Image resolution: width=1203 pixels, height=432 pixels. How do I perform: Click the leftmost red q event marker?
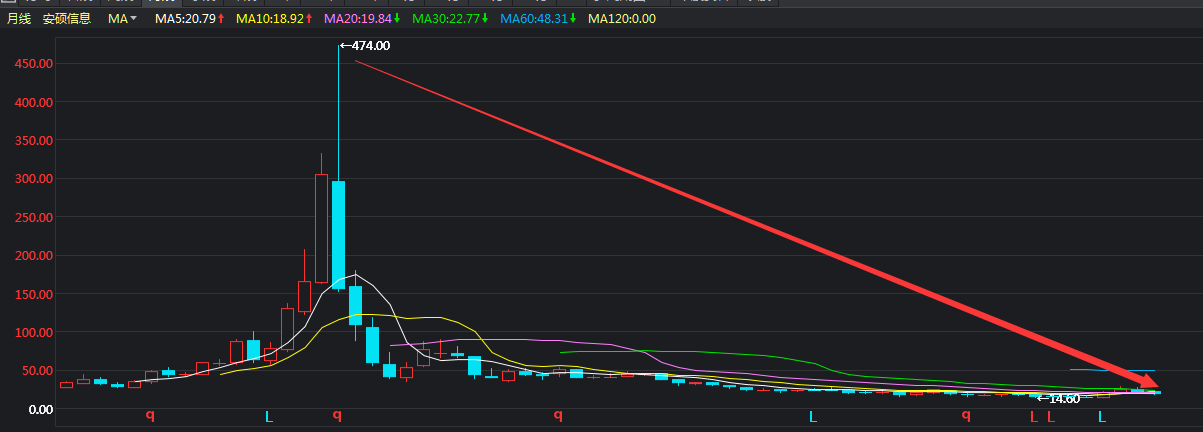click(150, 415)
